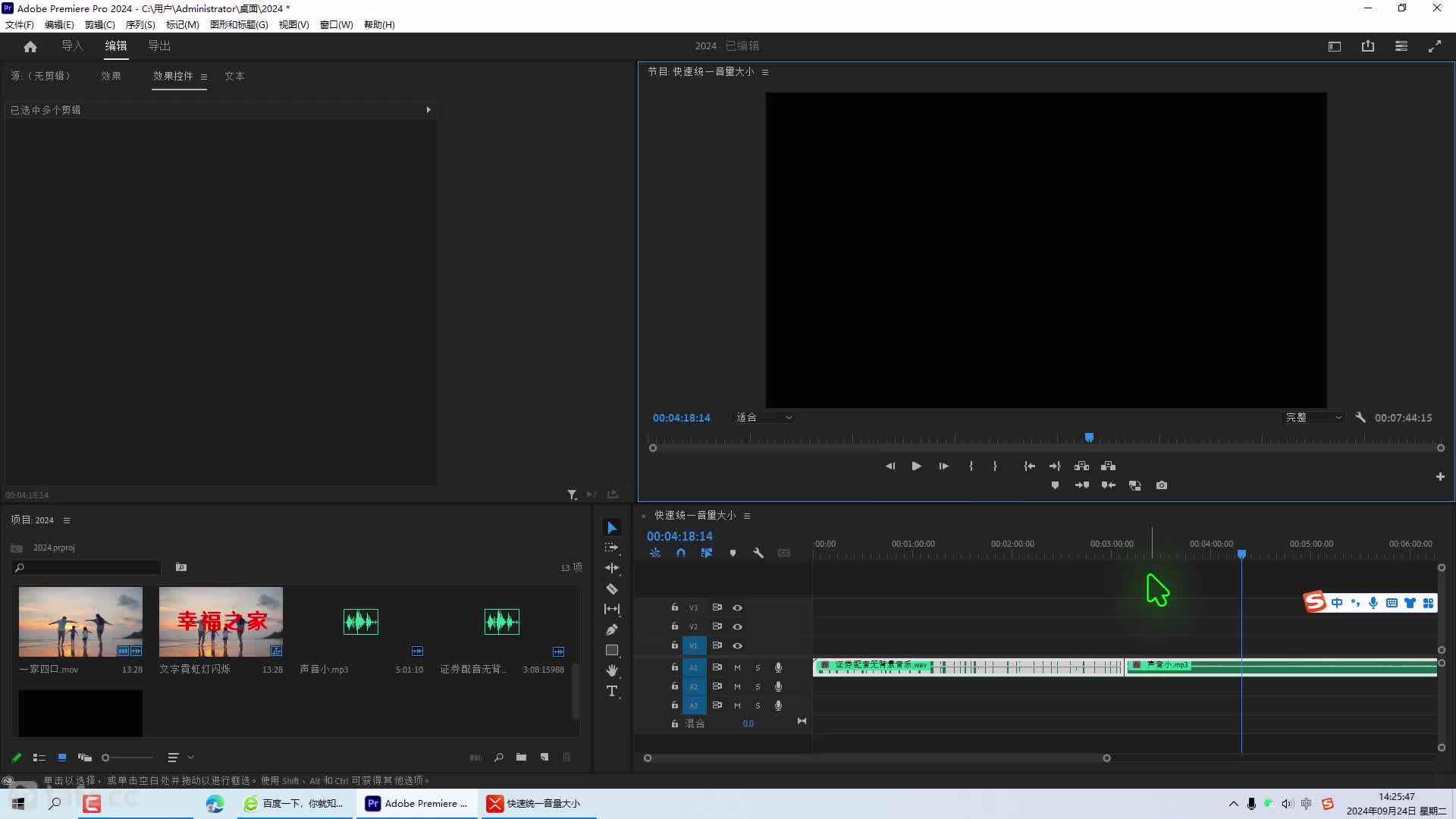Click Export Frame camera icon
1456x819 pixels.
(1162, 485)
